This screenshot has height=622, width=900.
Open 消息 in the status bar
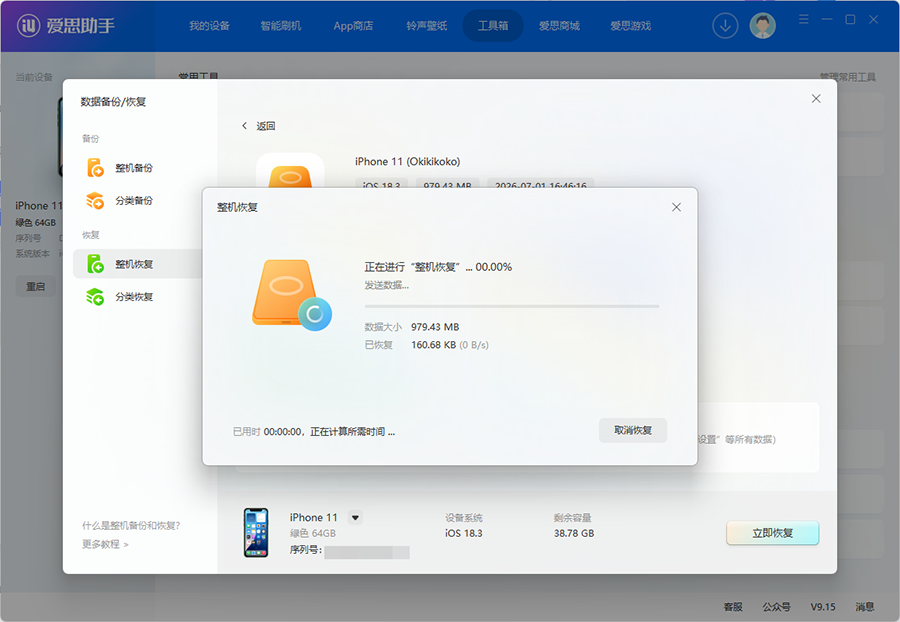(865, 607)
